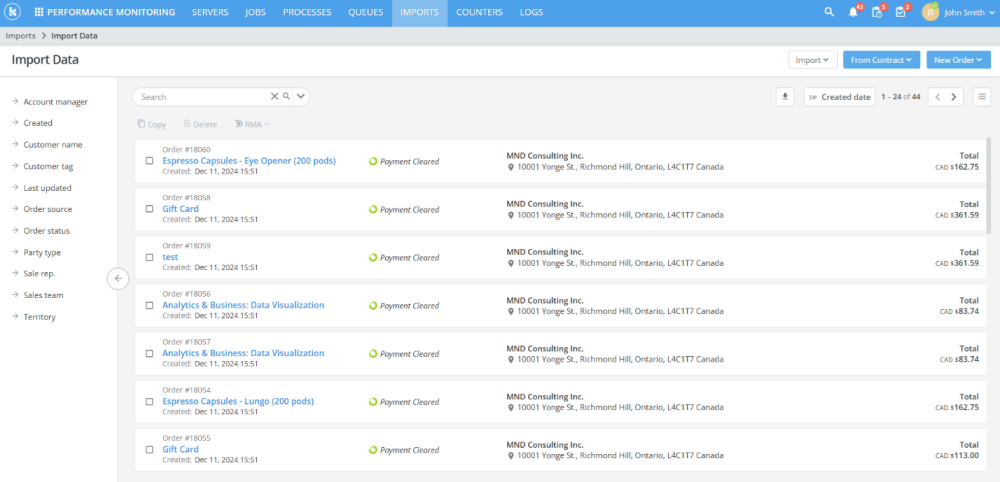Click the Delete button
This screenshot has height=482, width=1000.
pos(200,124)
